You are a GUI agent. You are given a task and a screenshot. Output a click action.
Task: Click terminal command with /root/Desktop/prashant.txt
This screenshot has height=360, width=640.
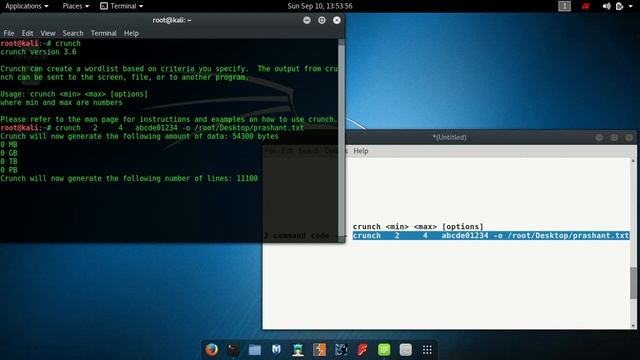pyautogui.click(x=152, y=128)
